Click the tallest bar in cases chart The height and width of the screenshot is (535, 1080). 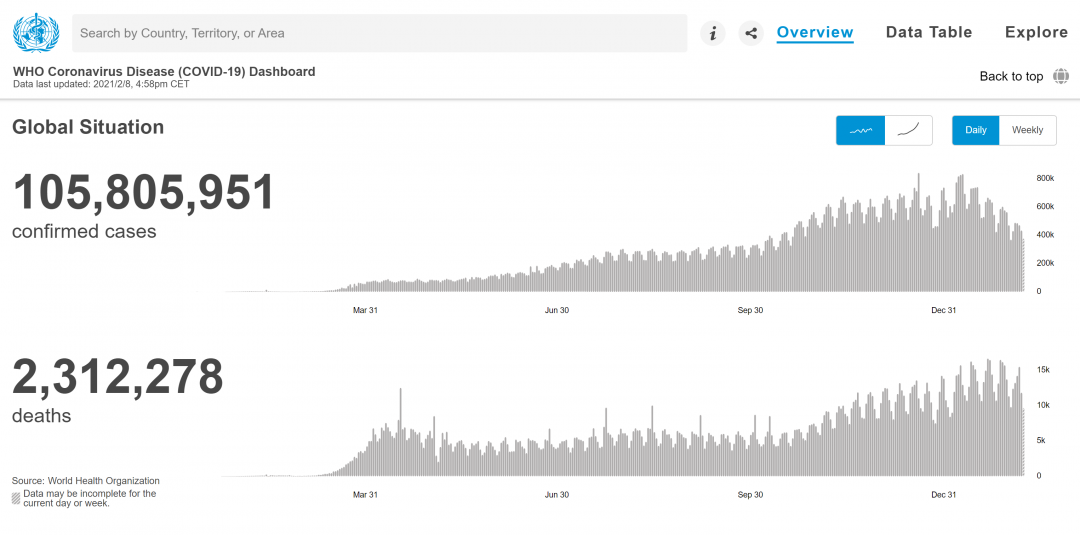[918, 233]
